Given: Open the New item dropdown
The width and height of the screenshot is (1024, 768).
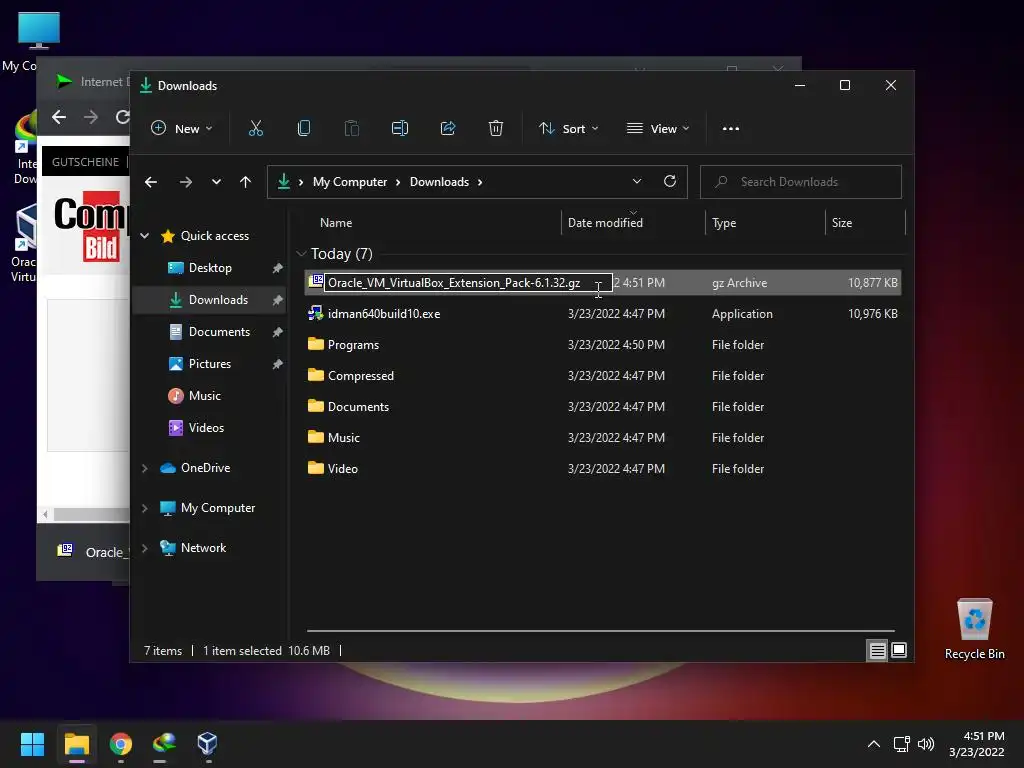Looking at the screenshot, I should tap(182, 129).
